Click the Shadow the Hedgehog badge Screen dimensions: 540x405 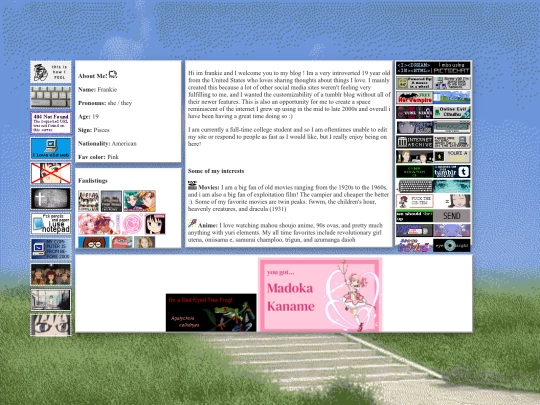point(414,201)
